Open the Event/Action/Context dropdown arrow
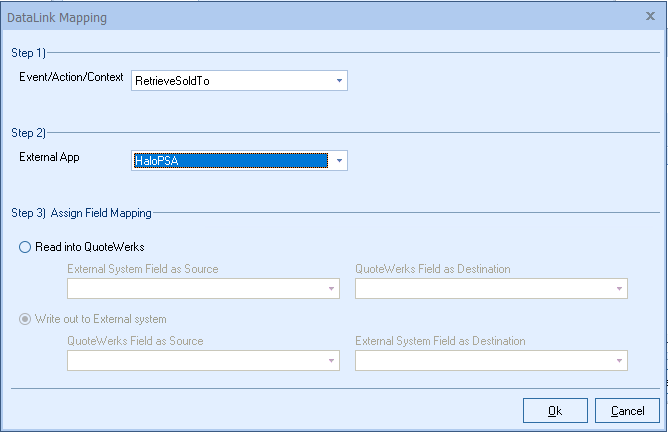Image resolution: width=668 pixels, height=432 pixels. click(339, 80)
